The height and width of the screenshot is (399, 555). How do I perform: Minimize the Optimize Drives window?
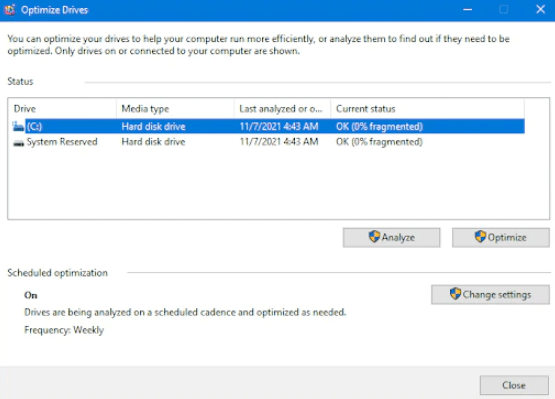pos(468,10)
